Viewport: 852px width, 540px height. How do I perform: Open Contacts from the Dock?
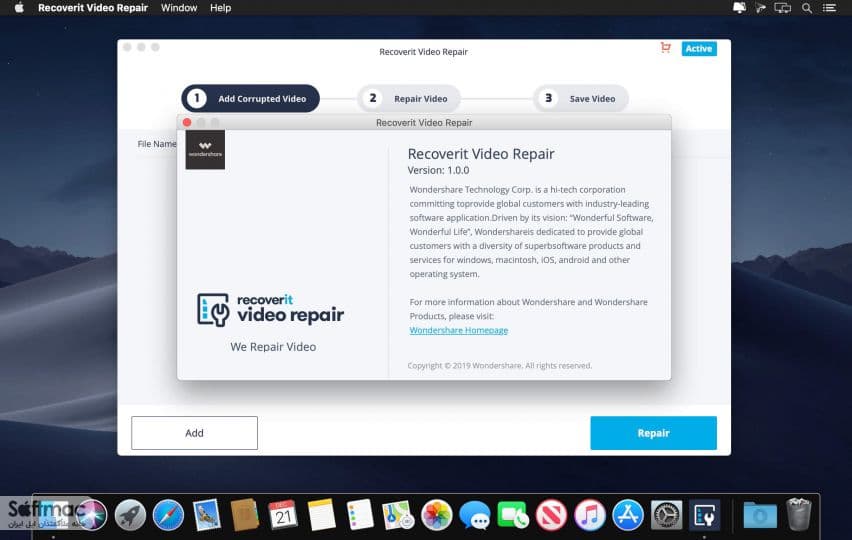point(245,515)
